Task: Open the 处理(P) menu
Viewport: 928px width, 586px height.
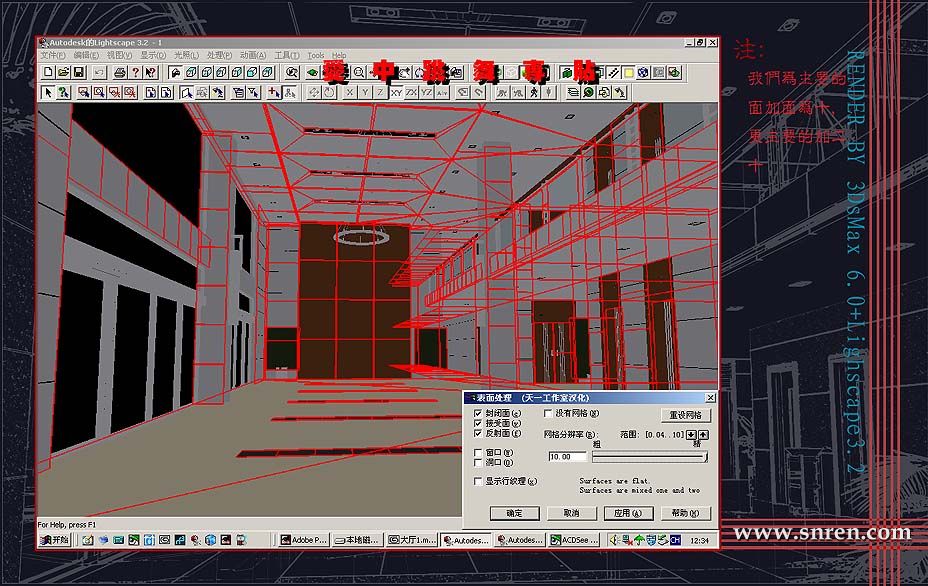Action: 219,55
